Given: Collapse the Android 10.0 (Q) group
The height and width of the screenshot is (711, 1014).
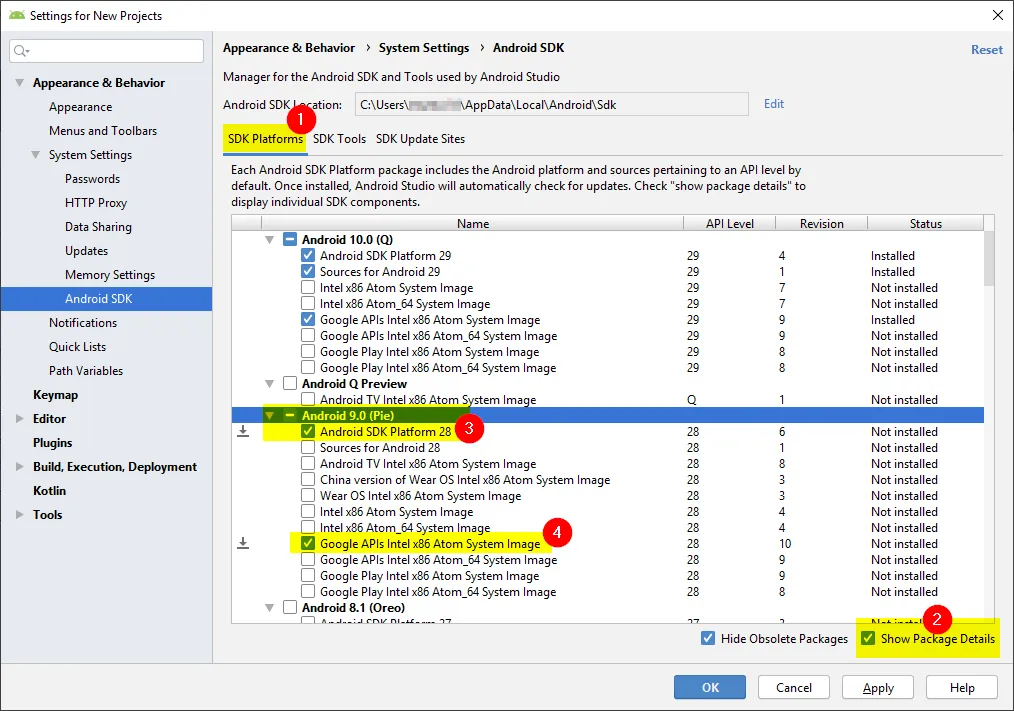Looking at the screenshot, I should click(270, 239).
